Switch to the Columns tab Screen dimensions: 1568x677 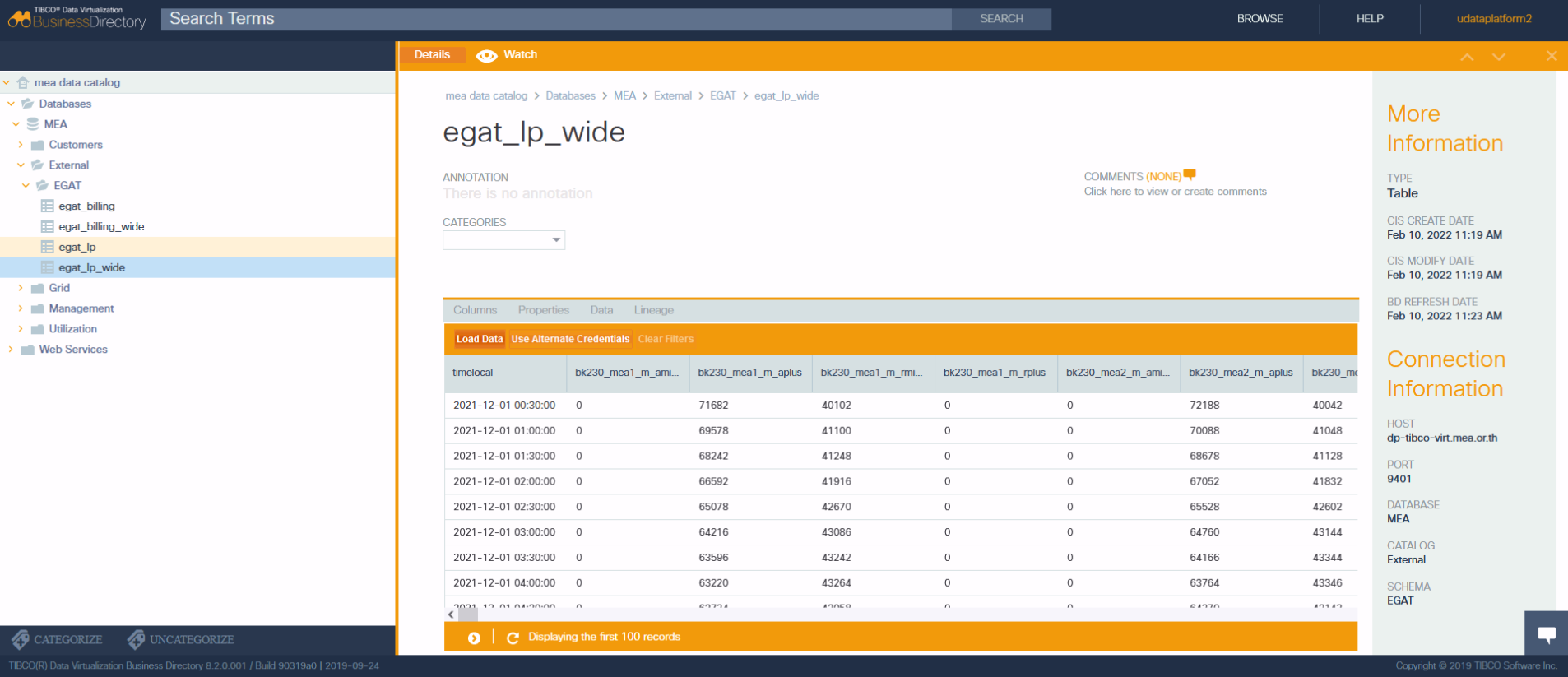coord(475,310)
